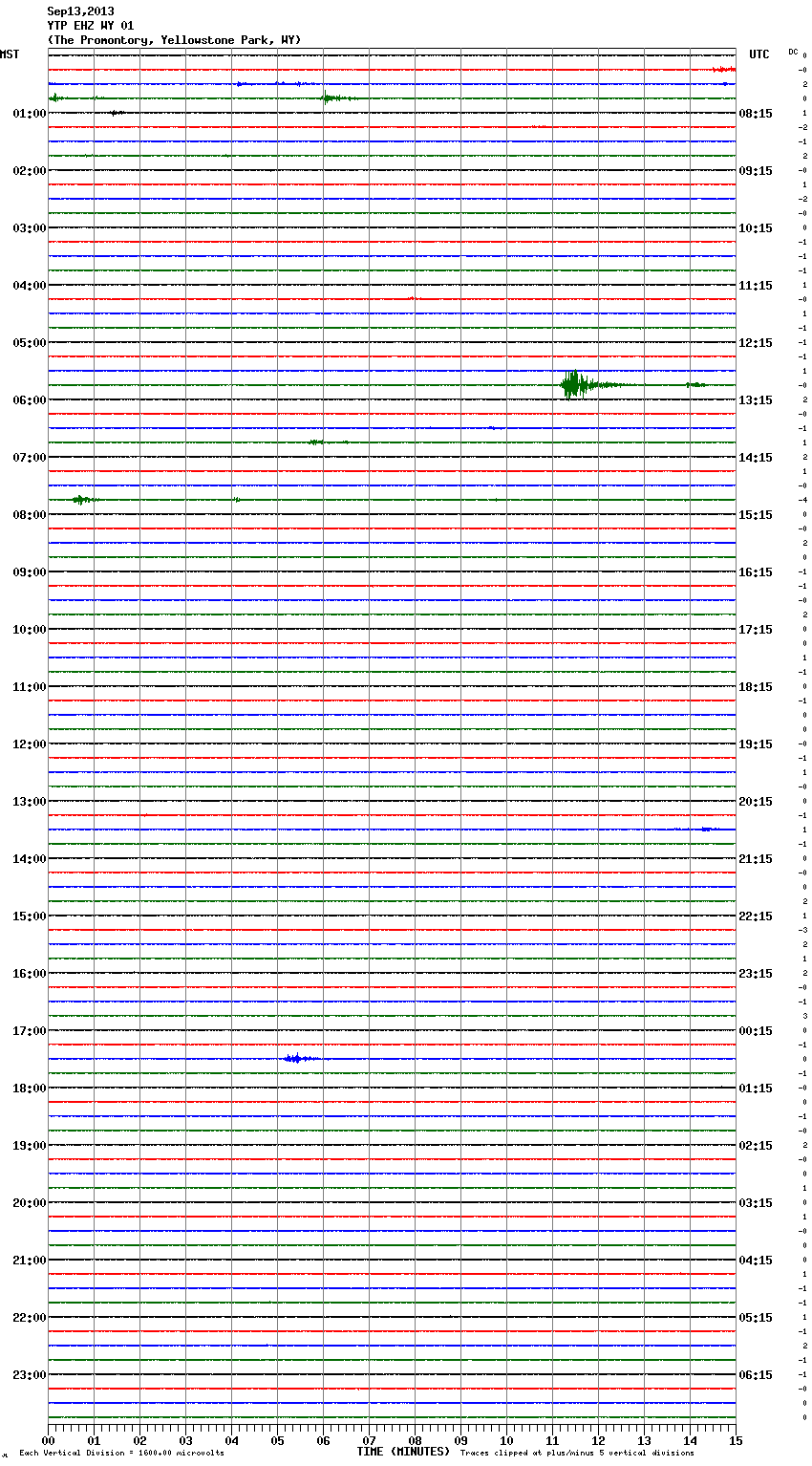This screenshot has height=1466, width=812.
Task: Select the station code YTP EHZ WY 01
Action: click(91, 26)
